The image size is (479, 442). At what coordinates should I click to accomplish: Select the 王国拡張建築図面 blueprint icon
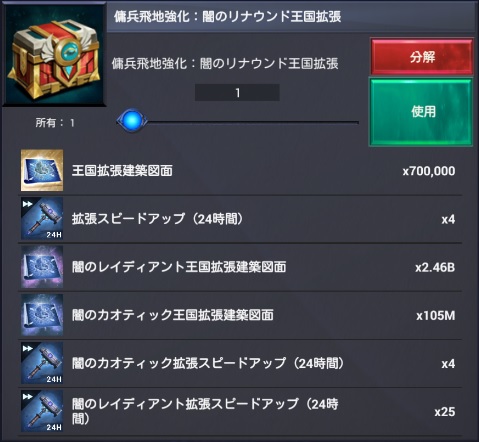(42, 170)
